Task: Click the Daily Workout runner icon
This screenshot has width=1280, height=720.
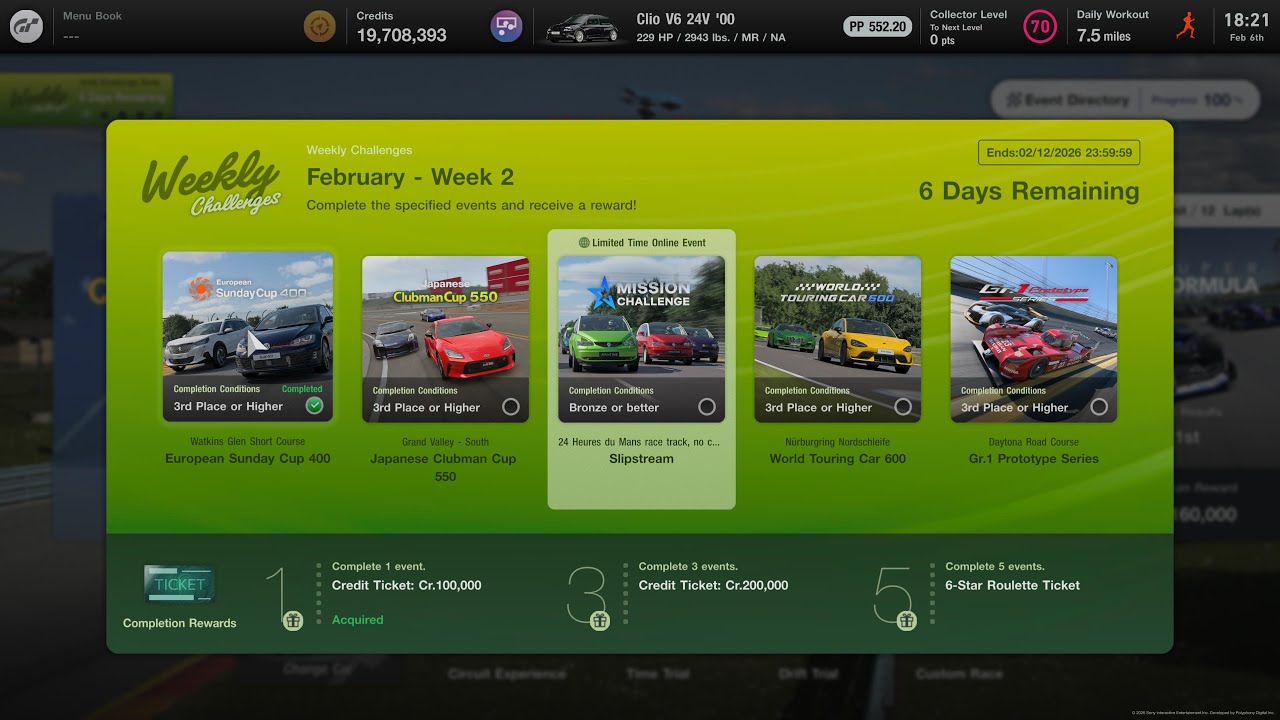Action: point(1187,26)
